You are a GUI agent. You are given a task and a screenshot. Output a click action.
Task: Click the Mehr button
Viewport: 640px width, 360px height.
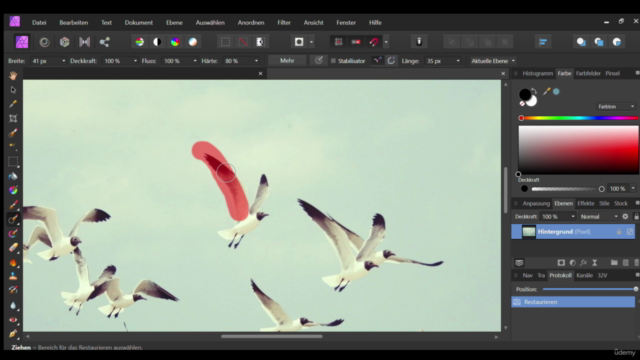point(287,60)
